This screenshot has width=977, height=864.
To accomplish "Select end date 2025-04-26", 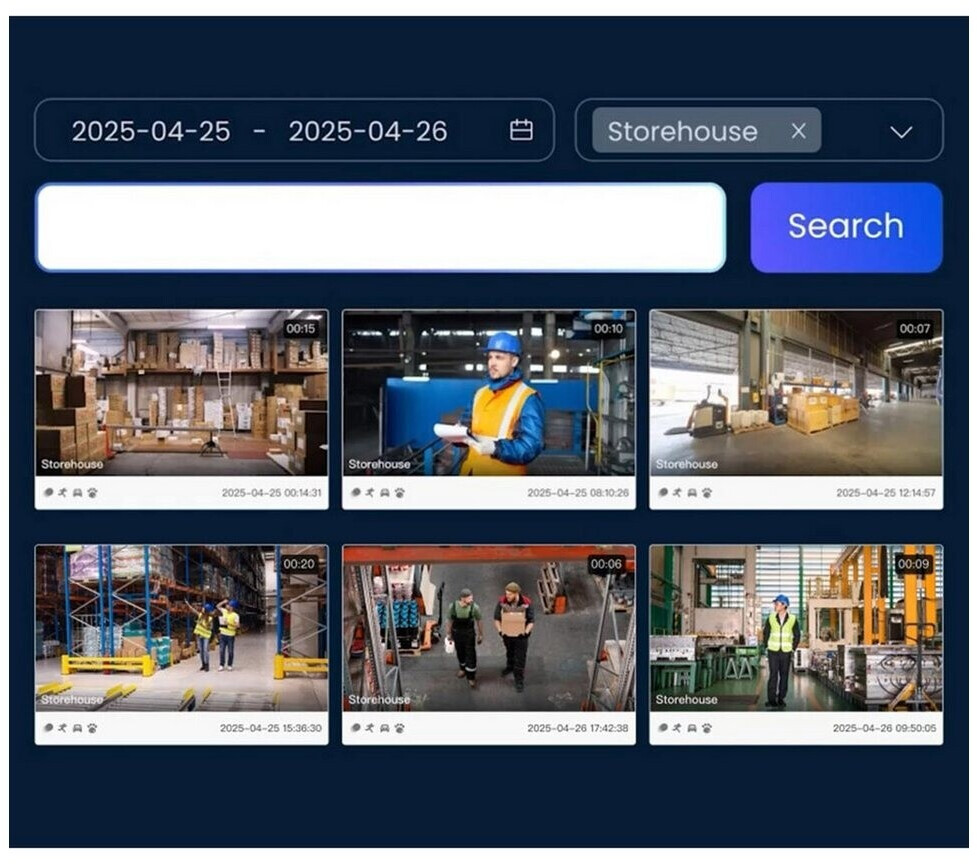I will [368, 131].
